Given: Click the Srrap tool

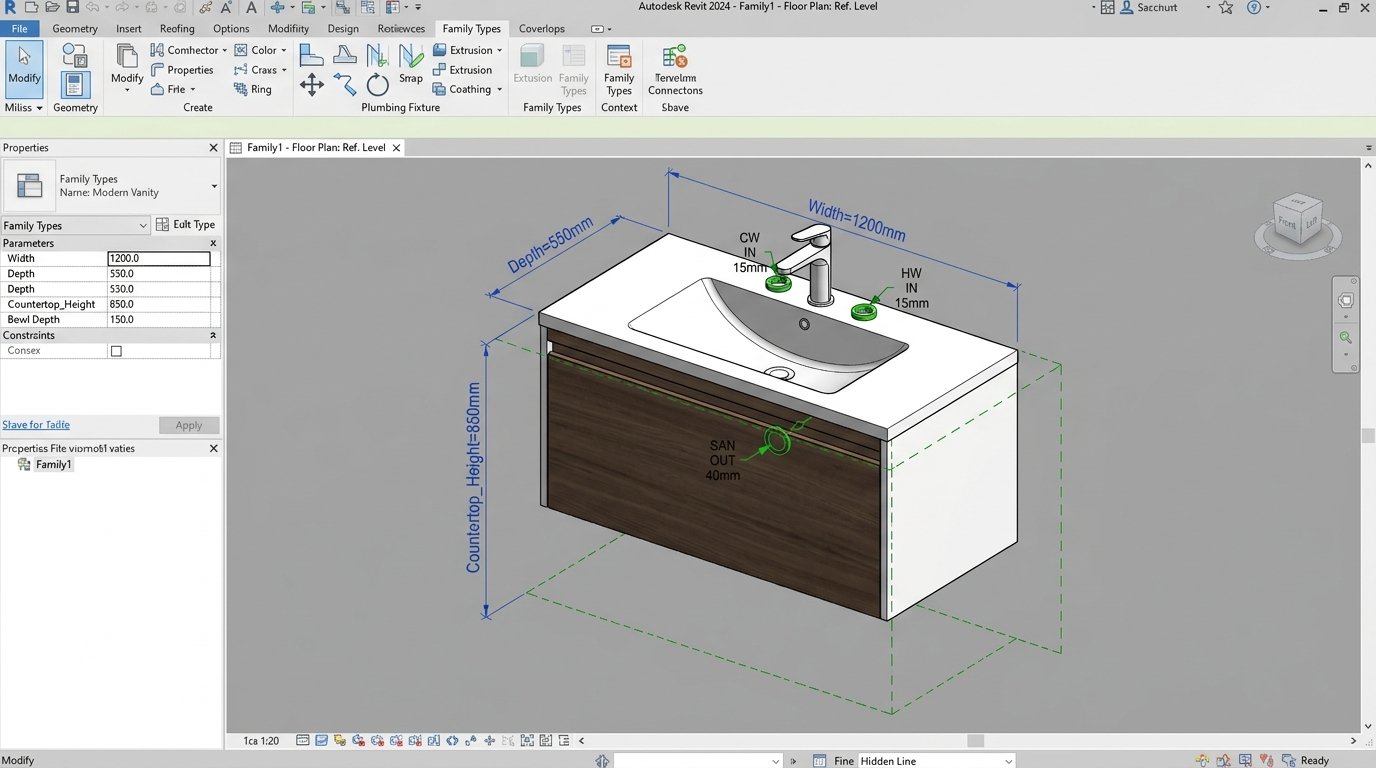Looking at the screenshot, I should [411, 63].
